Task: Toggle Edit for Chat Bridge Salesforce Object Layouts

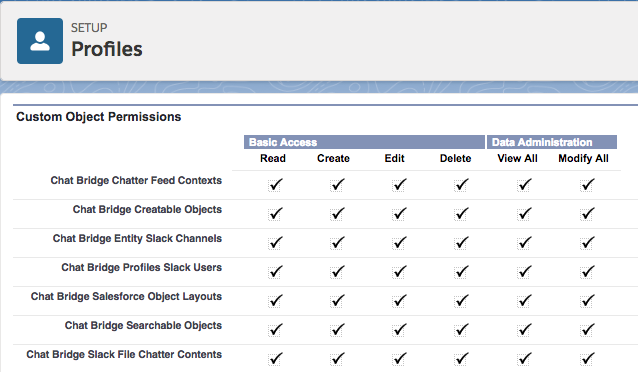Action: click(x=399, y=301)
